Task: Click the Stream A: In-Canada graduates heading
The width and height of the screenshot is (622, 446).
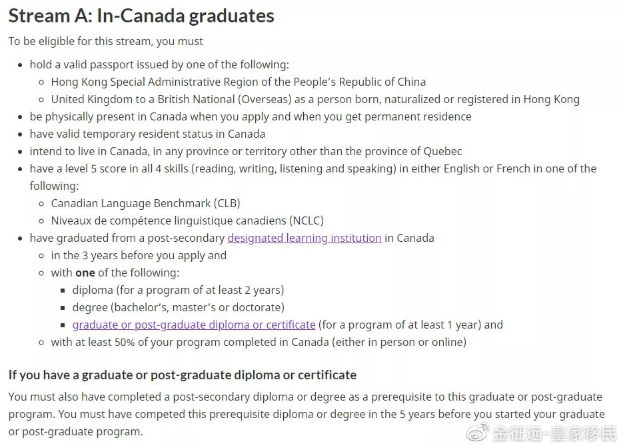Action: pos(141,16)
